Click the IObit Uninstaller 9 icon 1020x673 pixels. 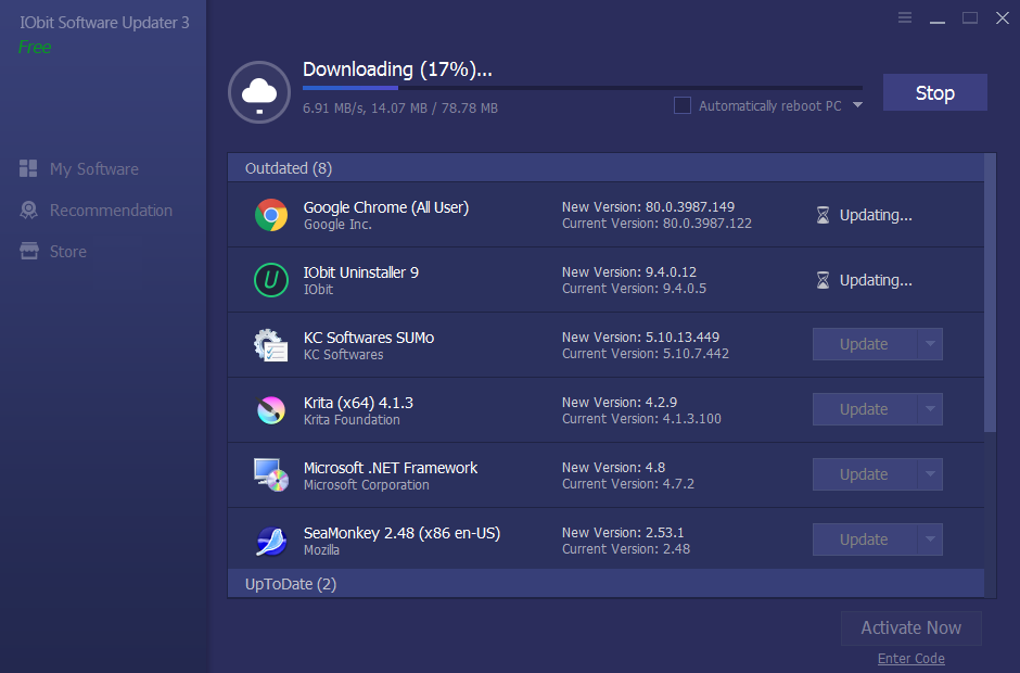(271, 280)
